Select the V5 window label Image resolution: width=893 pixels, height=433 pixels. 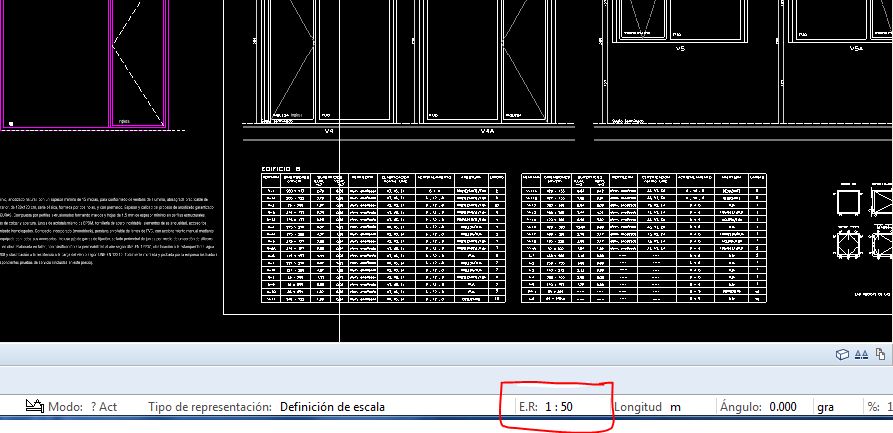point(680,49)
